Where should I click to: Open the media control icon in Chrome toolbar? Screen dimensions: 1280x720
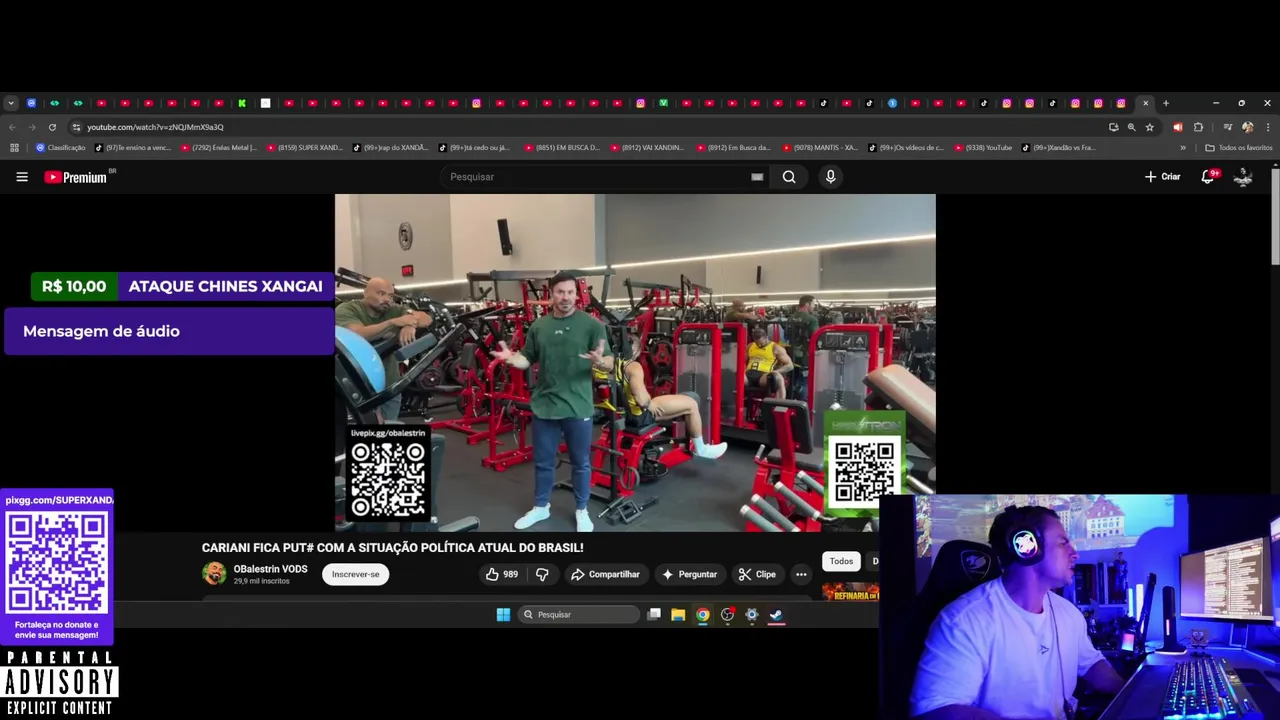1227,127
